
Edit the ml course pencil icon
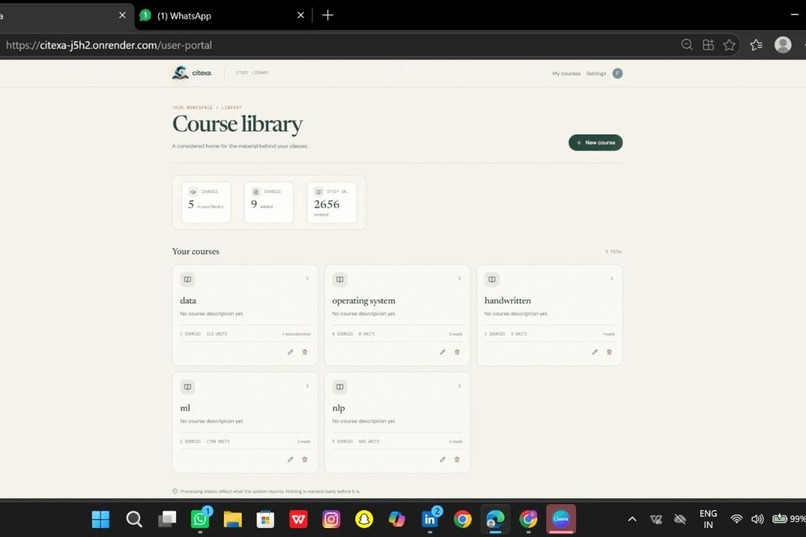coord(290,459)
